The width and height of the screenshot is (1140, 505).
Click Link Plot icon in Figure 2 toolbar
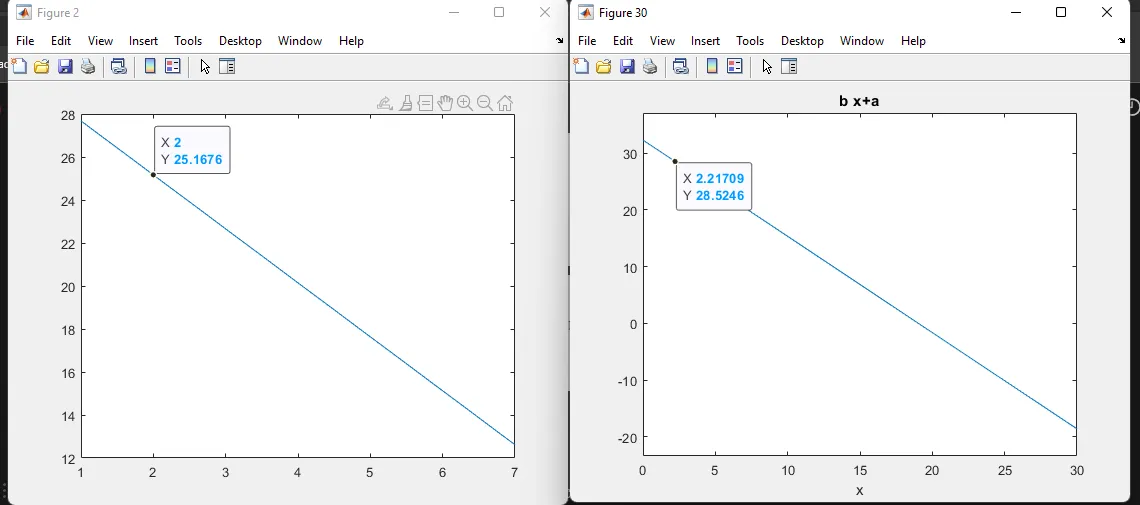click(x=119, y=67)
